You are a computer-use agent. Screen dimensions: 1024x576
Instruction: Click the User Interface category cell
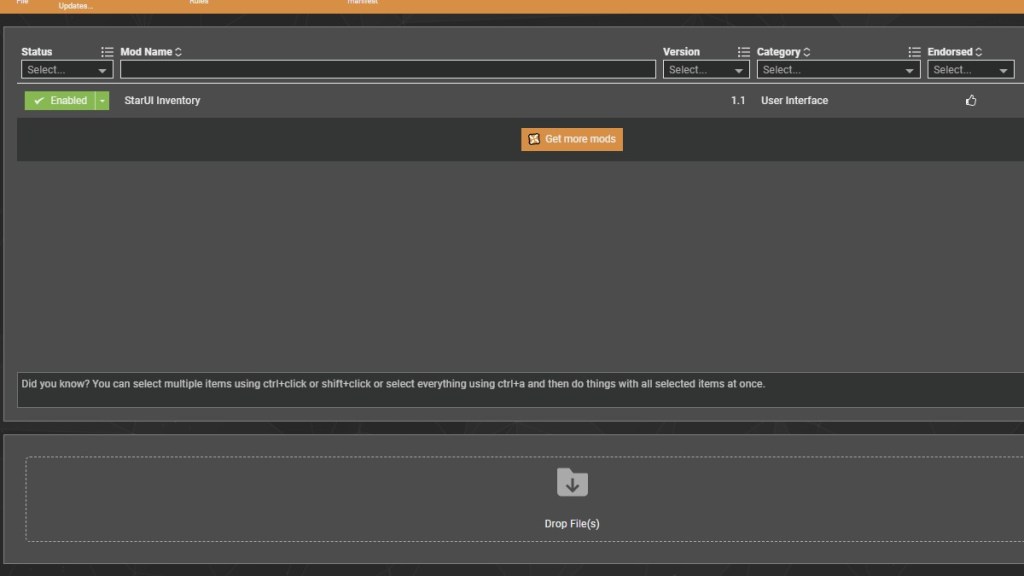(794, 100)
